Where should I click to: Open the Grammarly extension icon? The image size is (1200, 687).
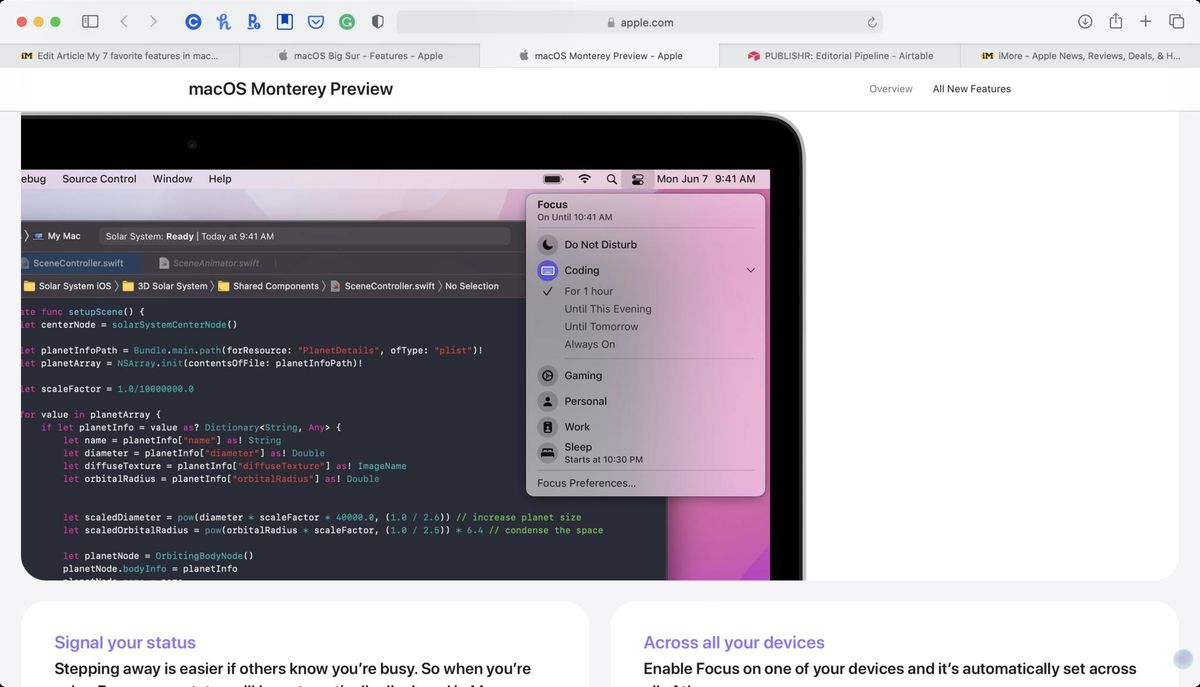point(346,21)
